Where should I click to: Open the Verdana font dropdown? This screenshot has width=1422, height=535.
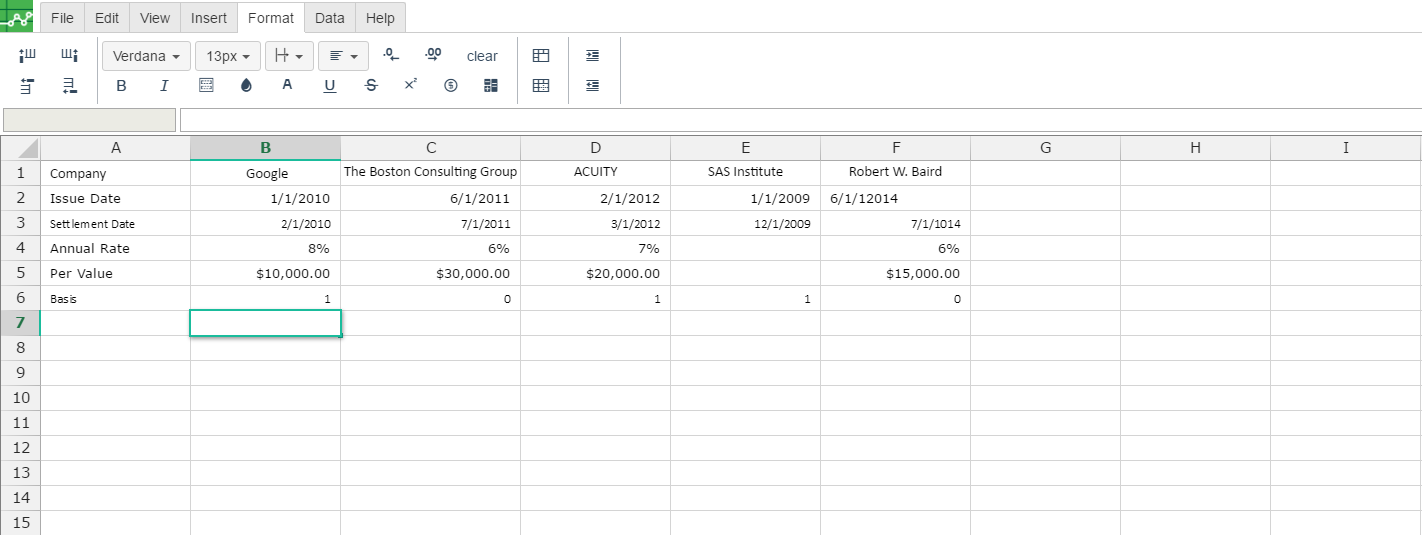tap(146, 56)
